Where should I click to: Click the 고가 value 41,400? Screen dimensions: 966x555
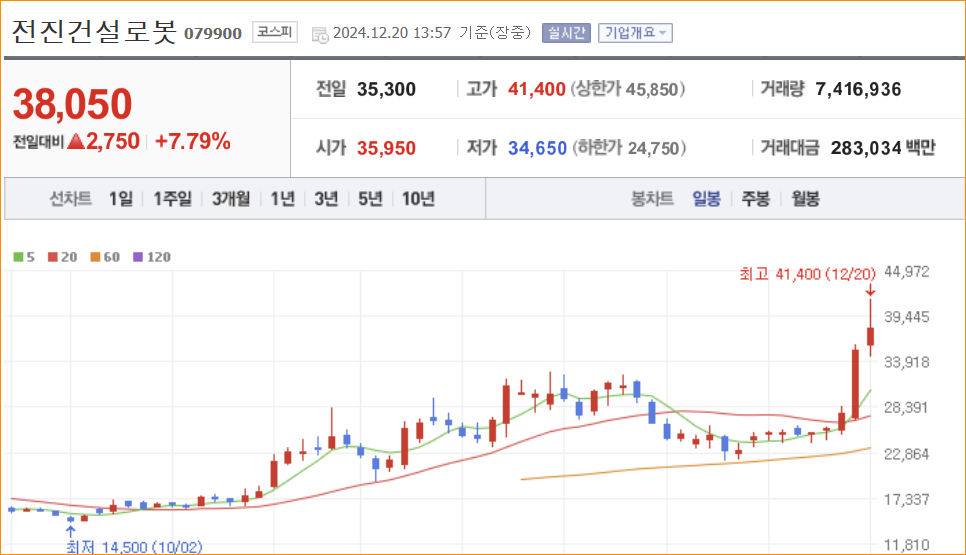coord(536,89)
